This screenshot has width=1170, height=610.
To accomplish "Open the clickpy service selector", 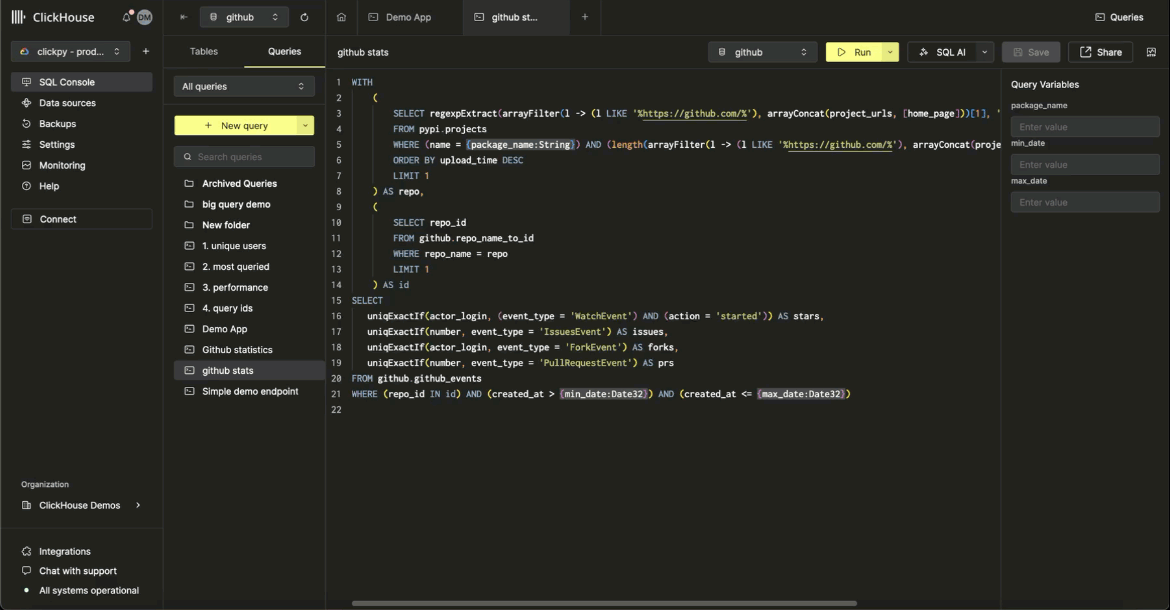I will (x=70, y=51).
